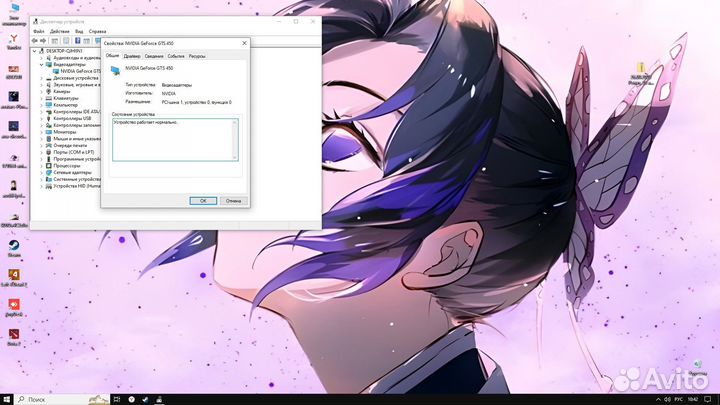
Task: Switch to the Сведения tab
Action: [x=154, y=56]
